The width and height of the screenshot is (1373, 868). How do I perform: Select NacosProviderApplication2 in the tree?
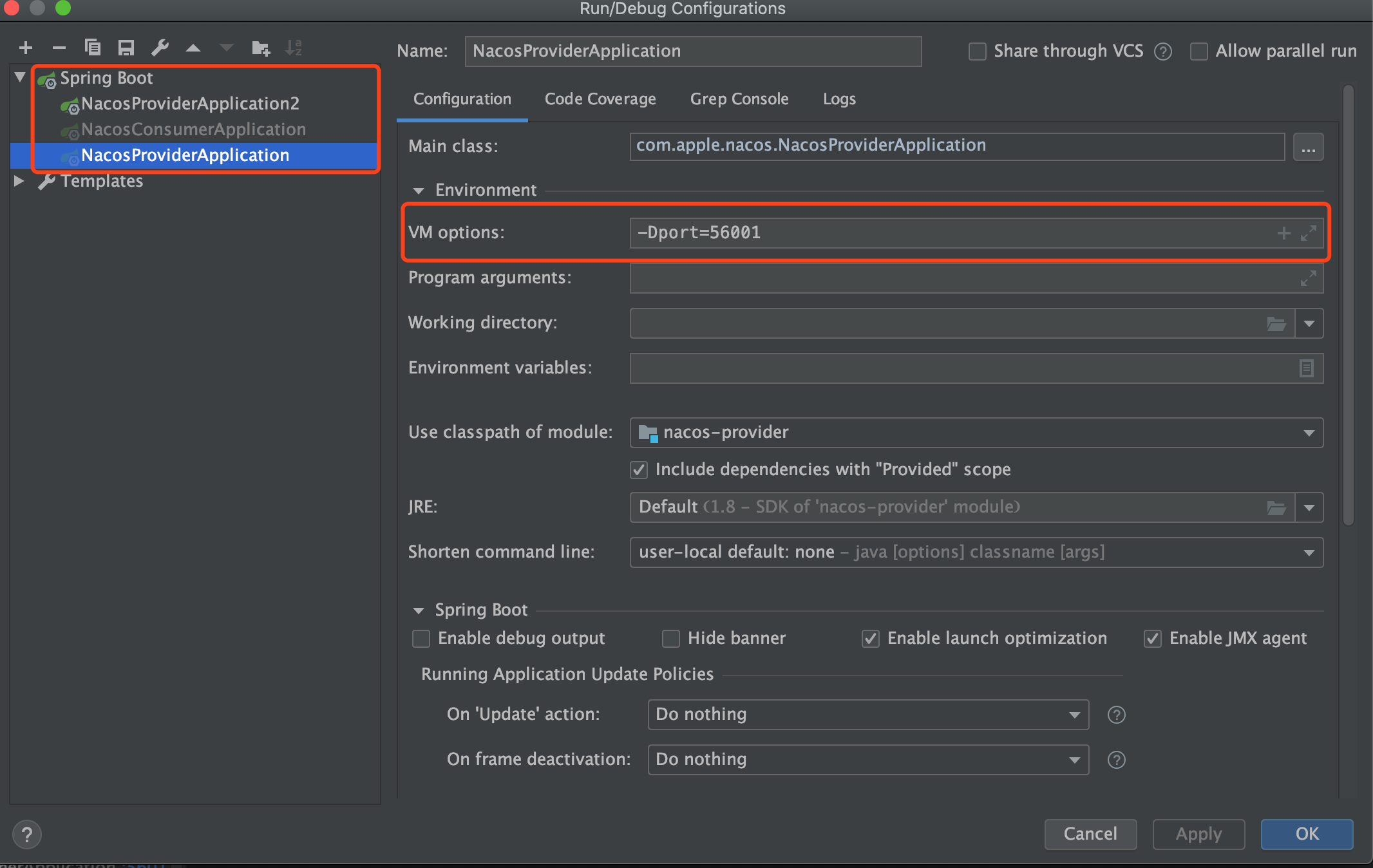(x=190, y=104)
